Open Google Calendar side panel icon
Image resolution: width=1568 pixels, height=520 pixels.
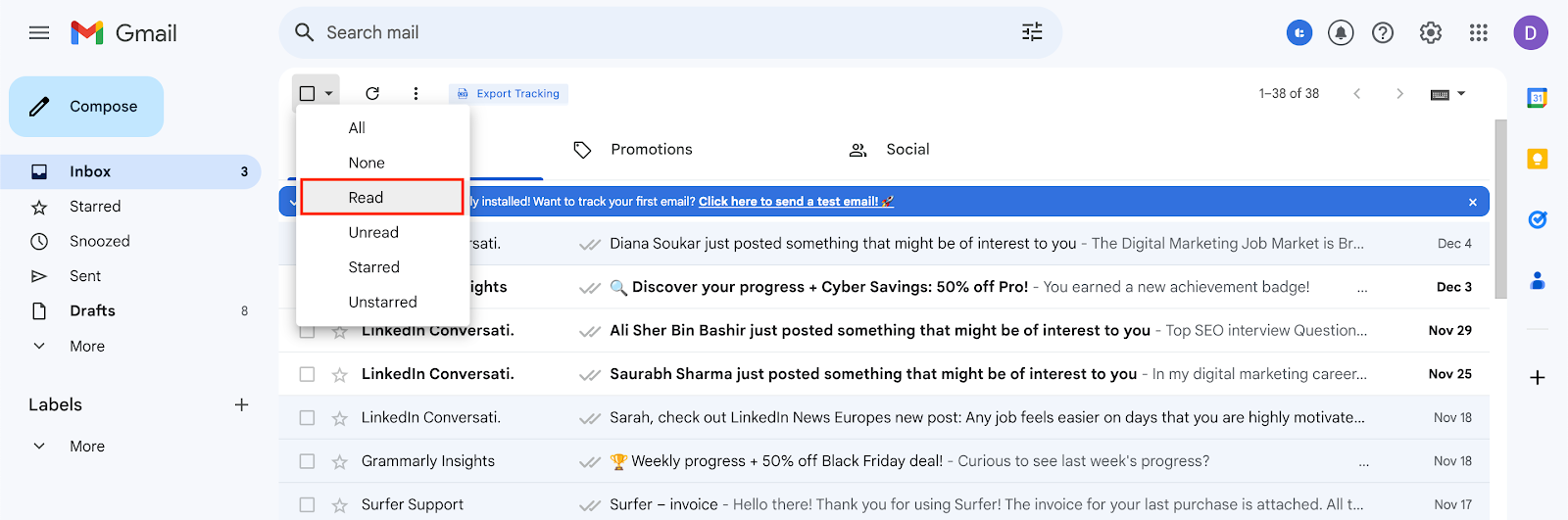(1538, 98)
